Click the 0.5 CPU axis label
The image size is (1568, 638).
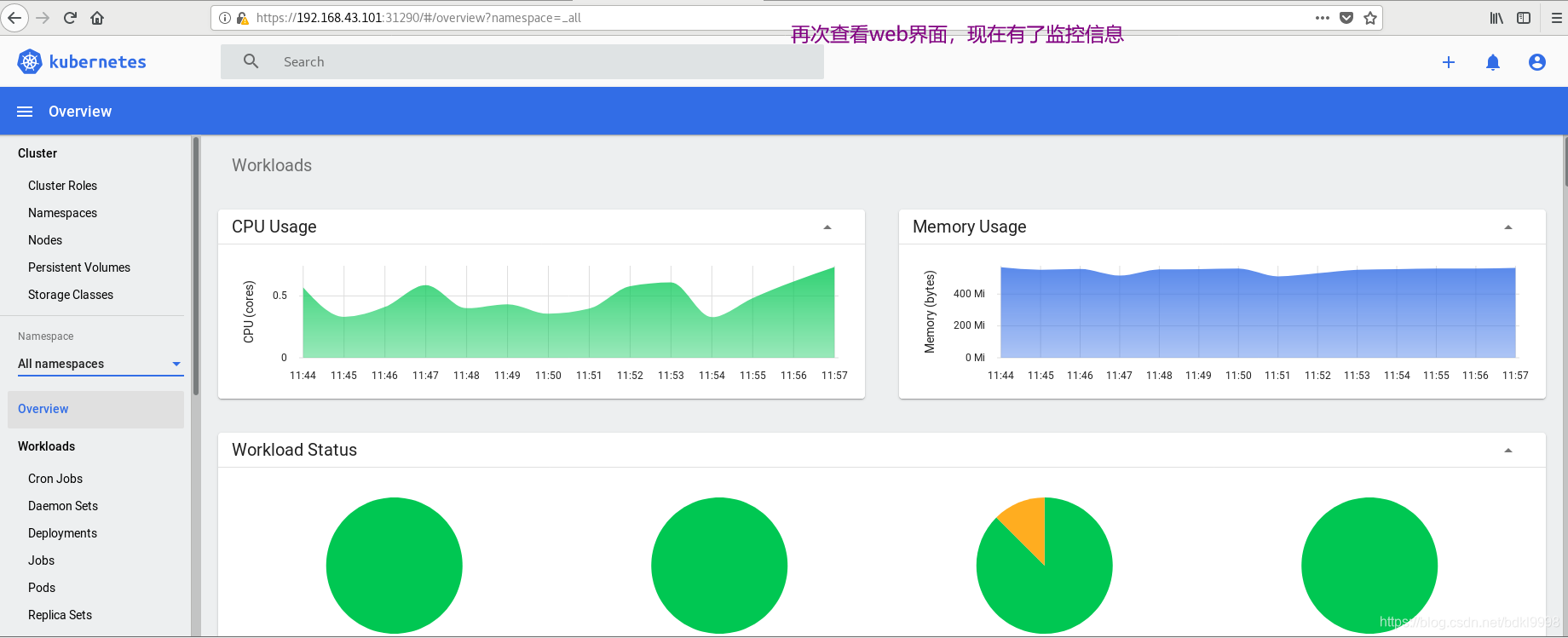[280, 296]
